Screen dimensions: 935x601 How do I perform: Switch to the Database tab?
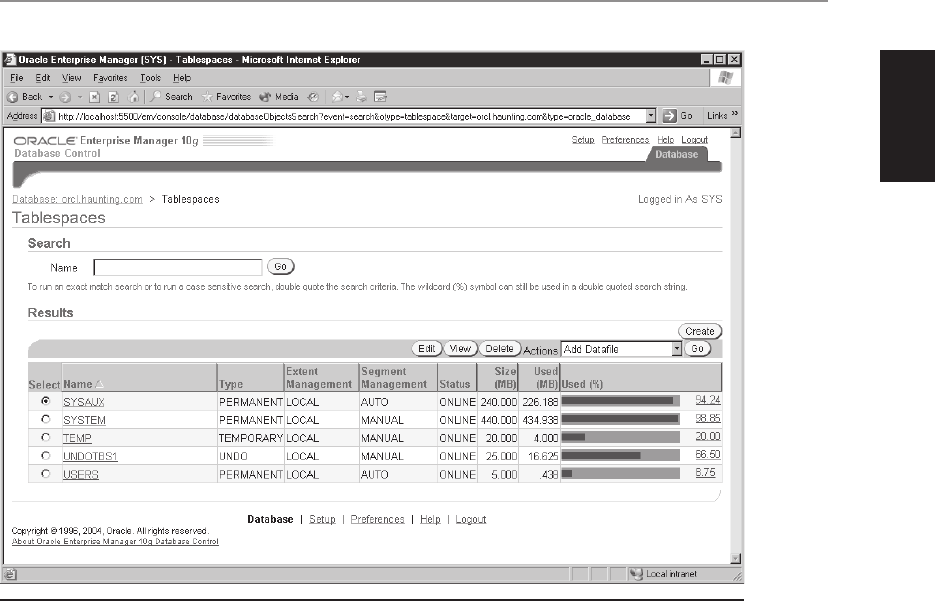pyautogui.click(x=677, y=154)
